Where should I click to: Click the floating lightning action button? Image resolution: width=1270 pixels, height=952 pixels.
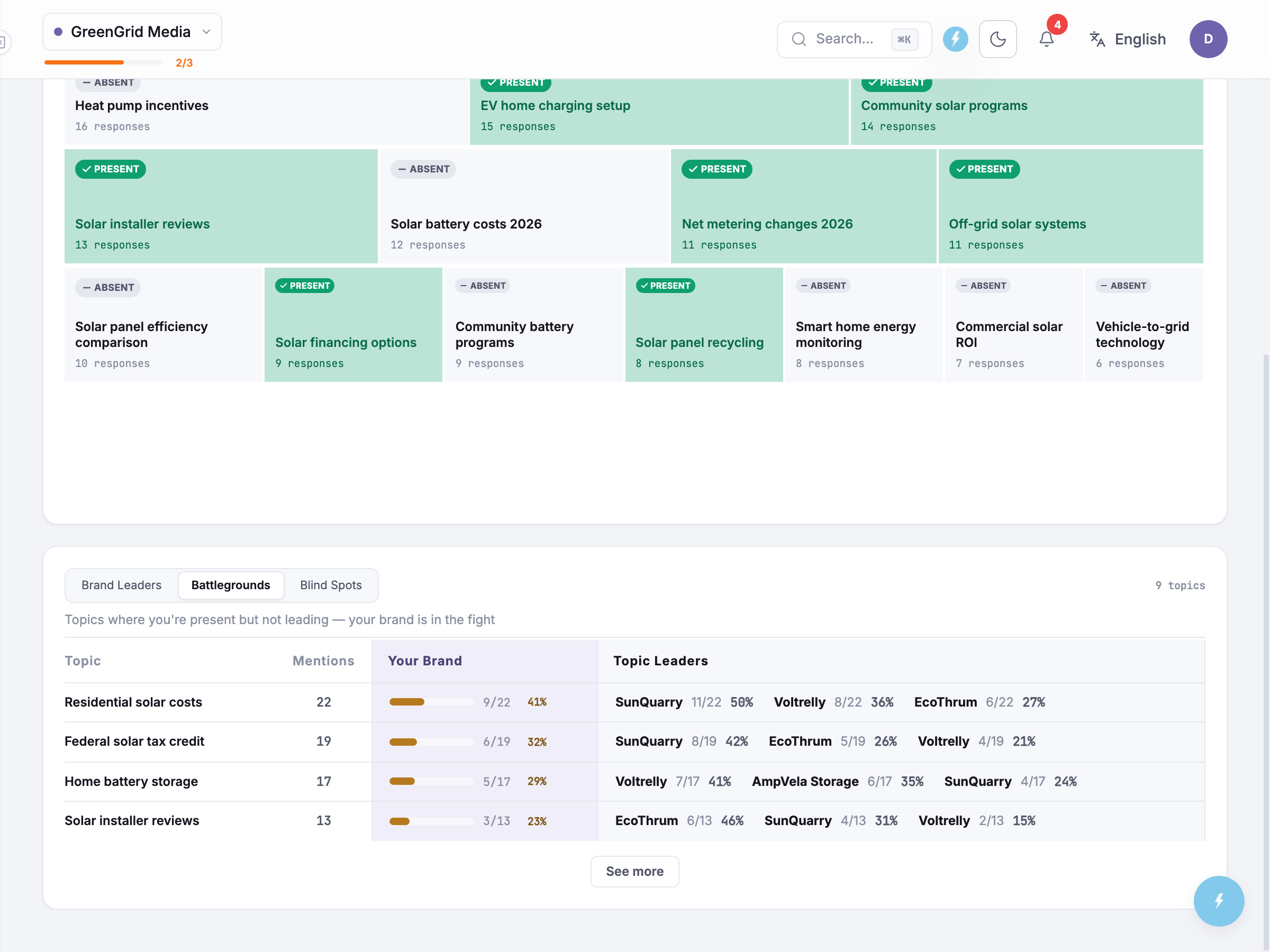pyautogui.click(x=1218, y=900)
